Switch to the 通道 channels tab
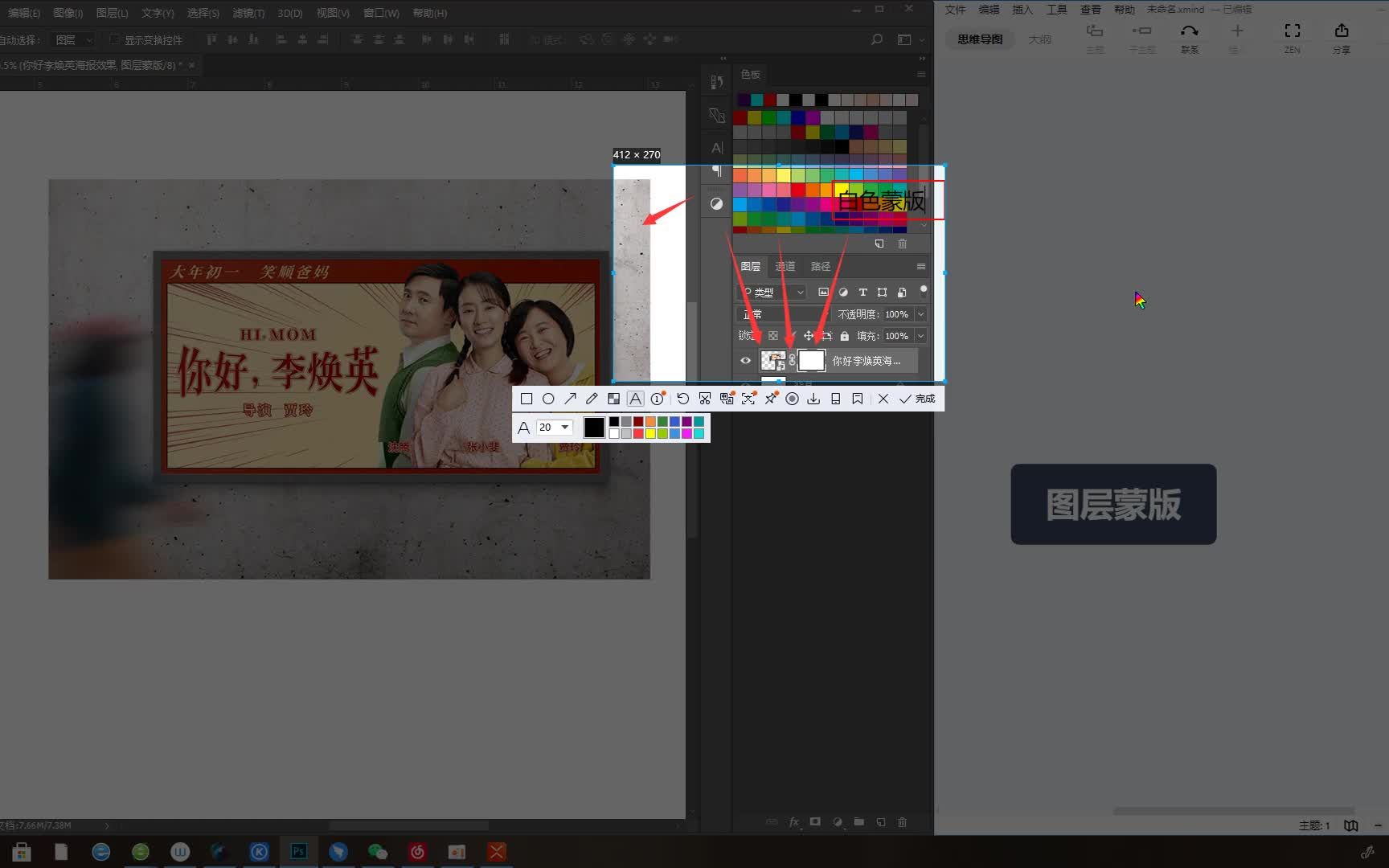 point(785,266)
